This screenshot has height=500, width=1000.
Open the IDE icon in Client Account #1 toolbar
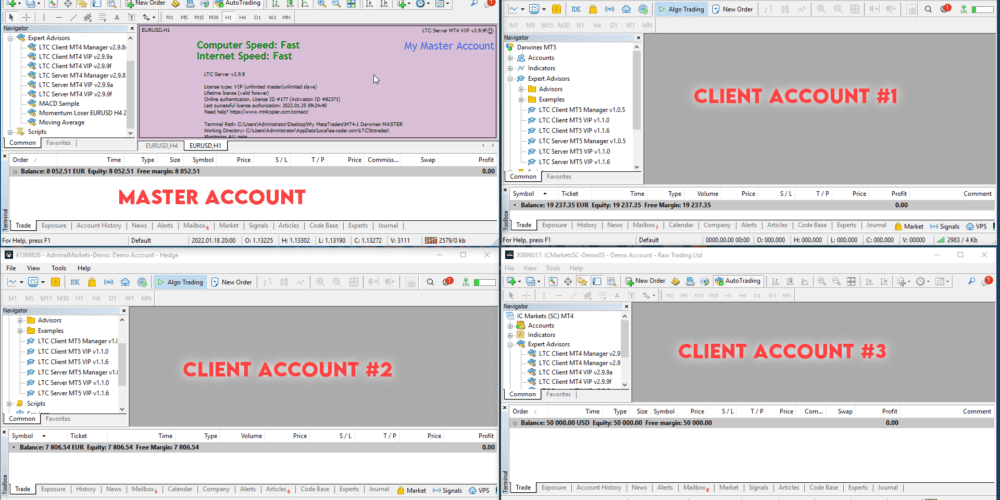click(x=576, y=10)
